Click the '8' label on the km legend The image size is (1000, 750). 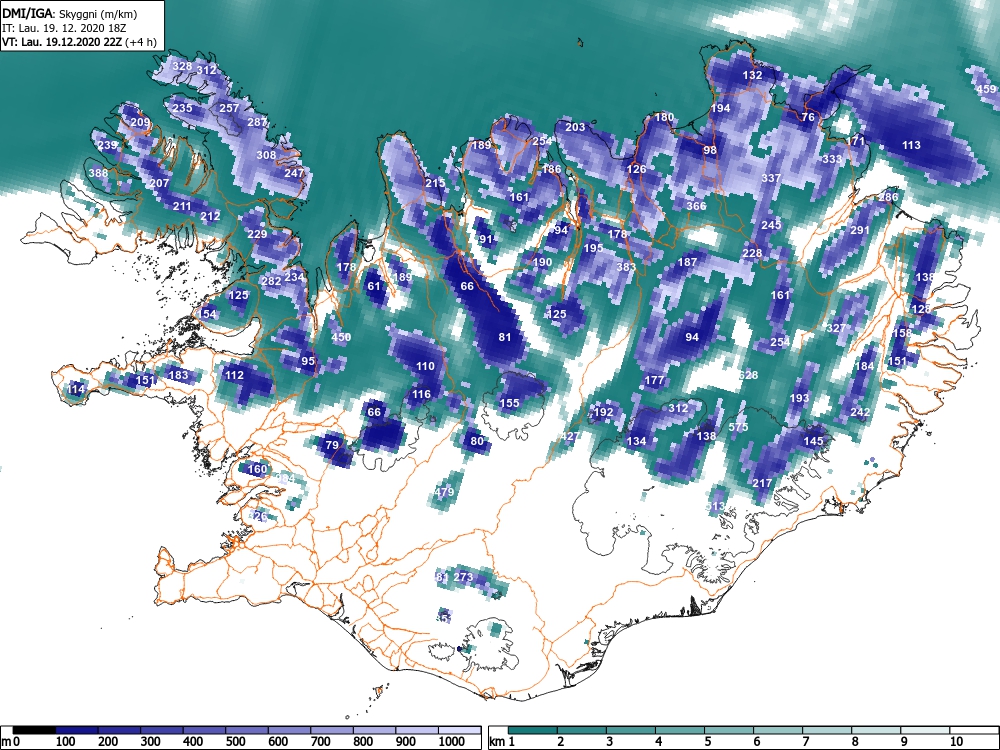coord(855,742)
